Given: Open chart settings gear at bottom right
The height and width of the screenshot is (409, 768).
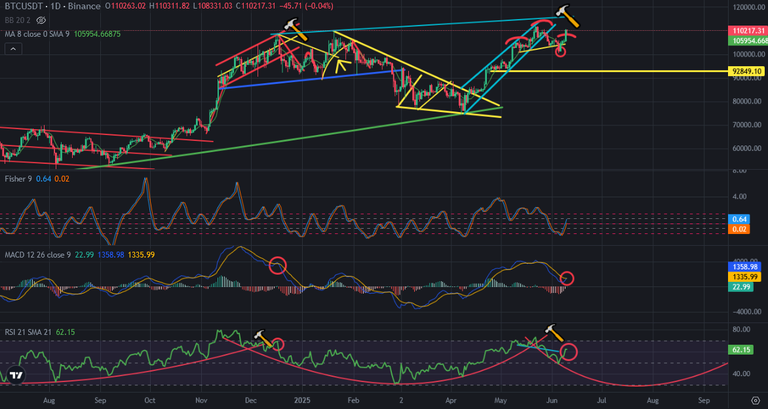Looking at the screenshot, I should pos(755,401).
